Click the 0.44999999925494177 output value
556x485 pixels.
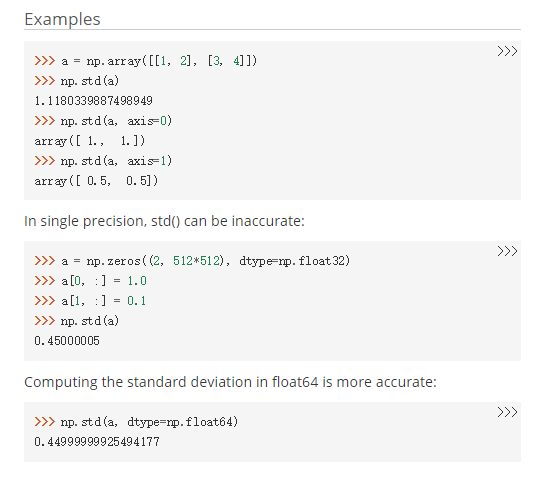pos(97,442)
